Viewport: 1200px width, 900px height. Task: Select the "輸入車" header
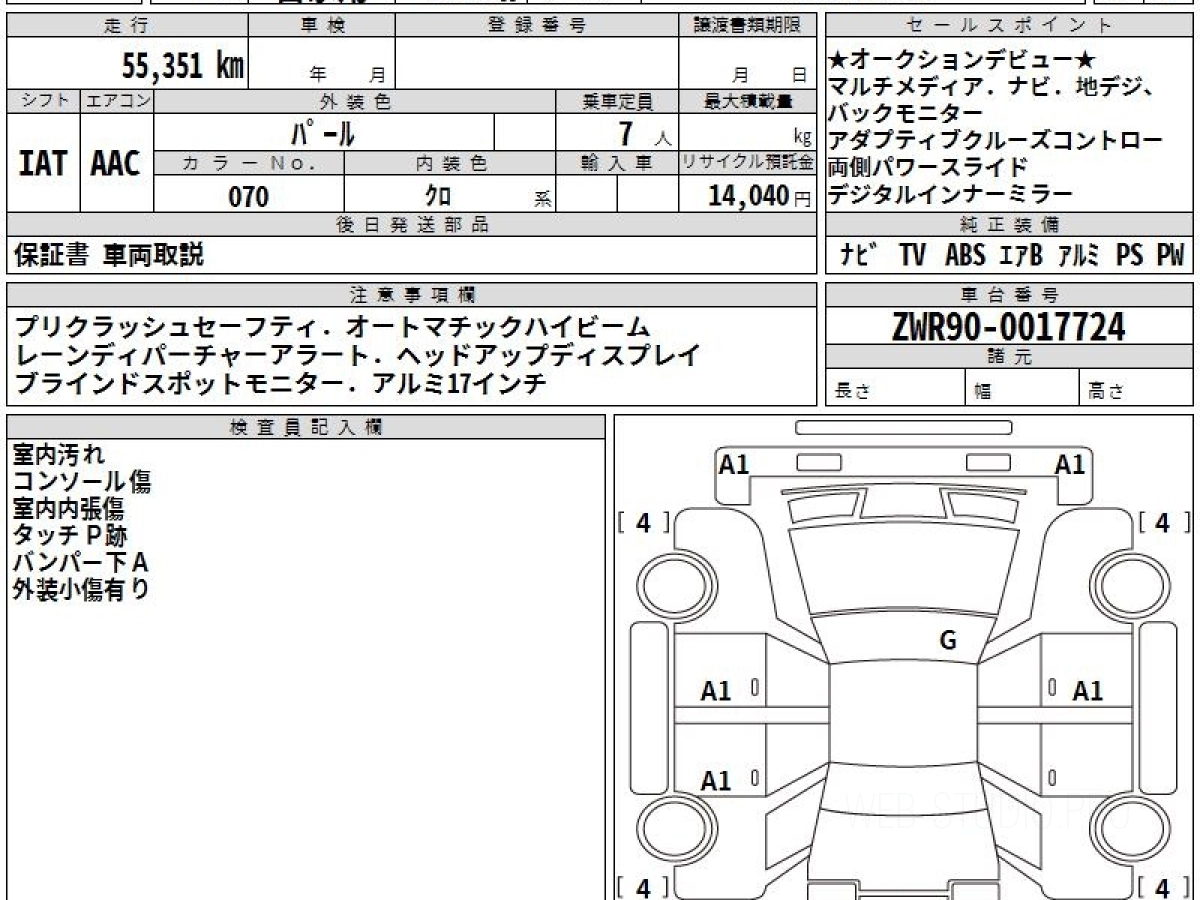(617, 164)
